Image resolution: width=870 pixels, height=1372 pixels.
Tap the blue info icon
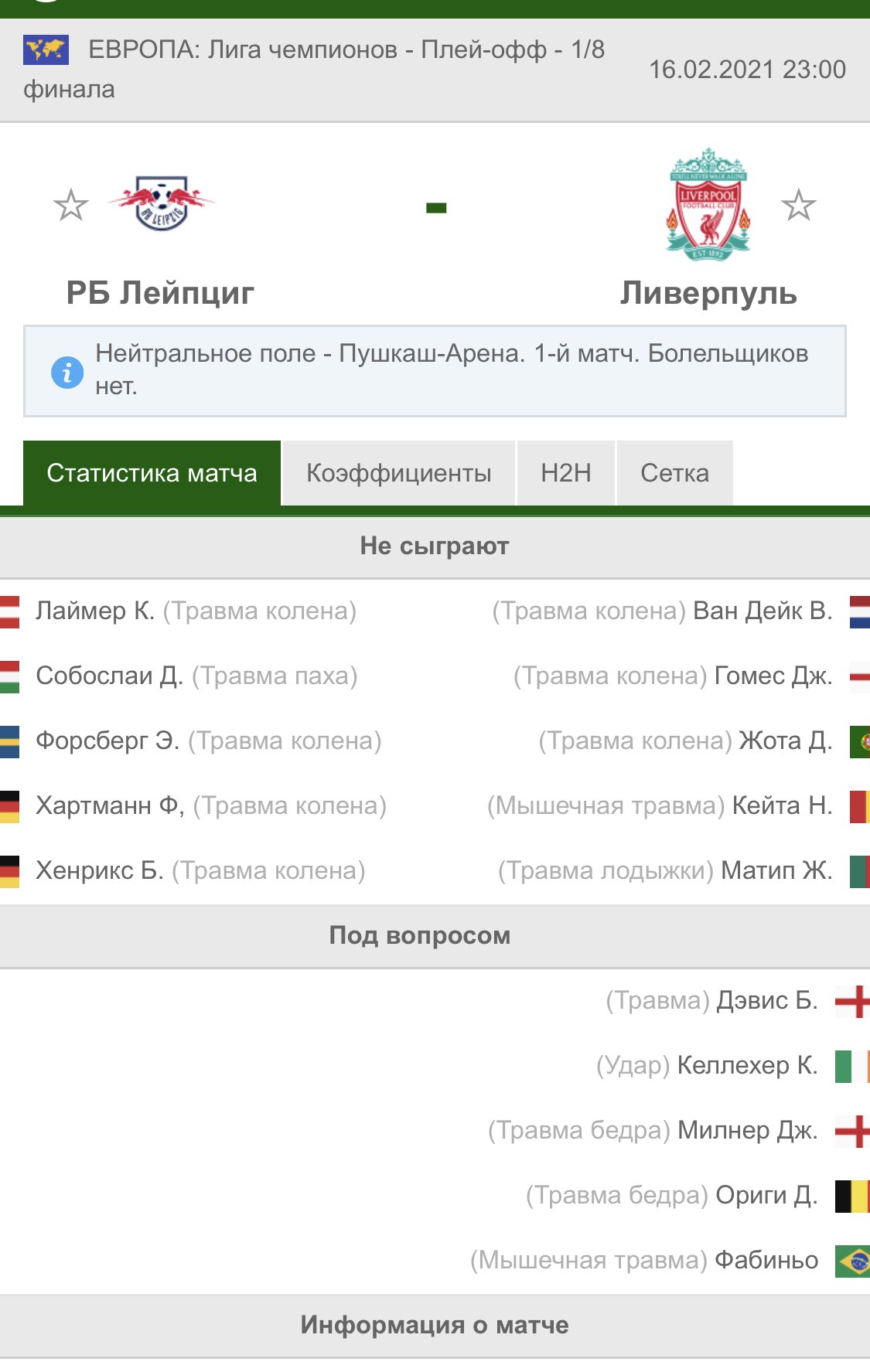(x=67, y=373)
